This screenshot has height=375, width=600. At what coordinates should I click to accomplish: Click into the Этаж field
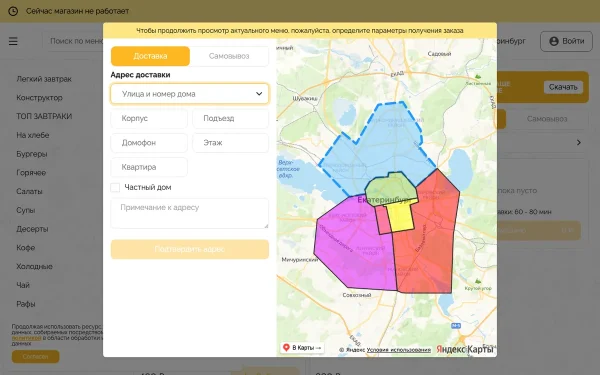[231, 143]
